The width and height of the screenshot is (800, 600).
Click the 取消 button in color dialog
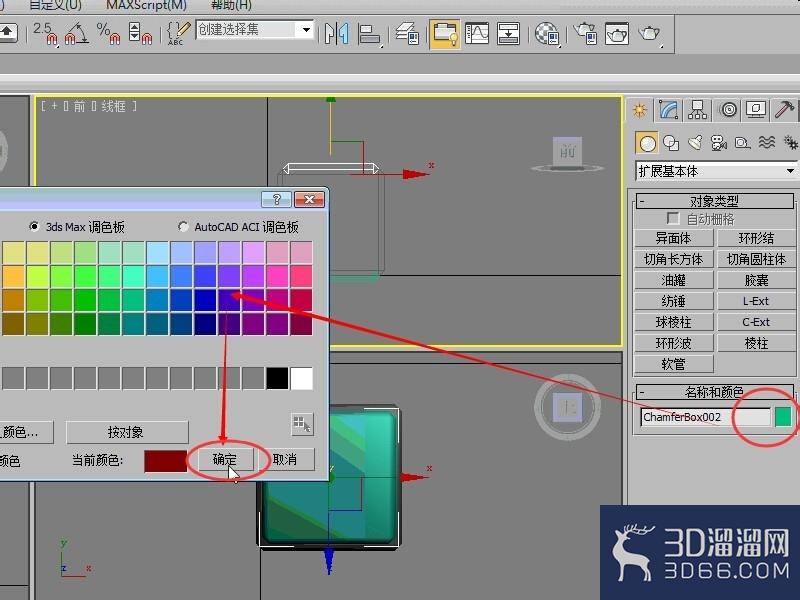[x=285, y=460]
